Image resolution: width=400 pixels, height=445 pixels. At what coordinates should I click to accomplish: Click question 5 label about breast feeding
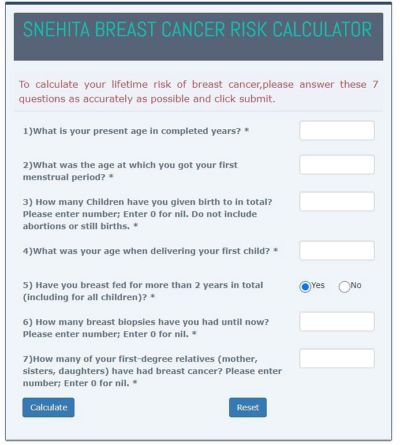tap(143, 291)
